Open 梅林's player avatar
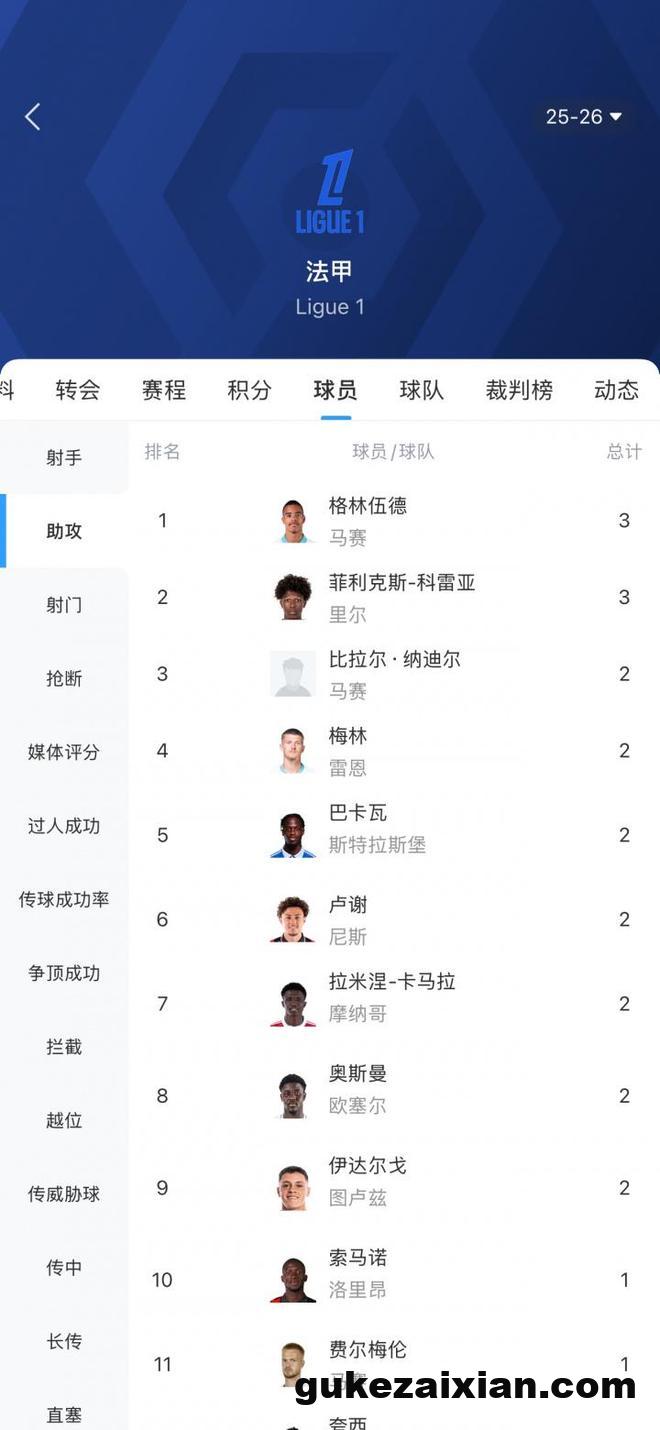This screenshot has height=1430, width=660. coord(293,751)
